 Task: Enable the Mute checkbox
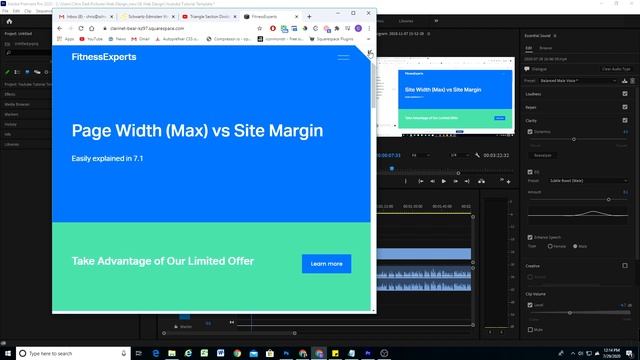pos(530,329)
